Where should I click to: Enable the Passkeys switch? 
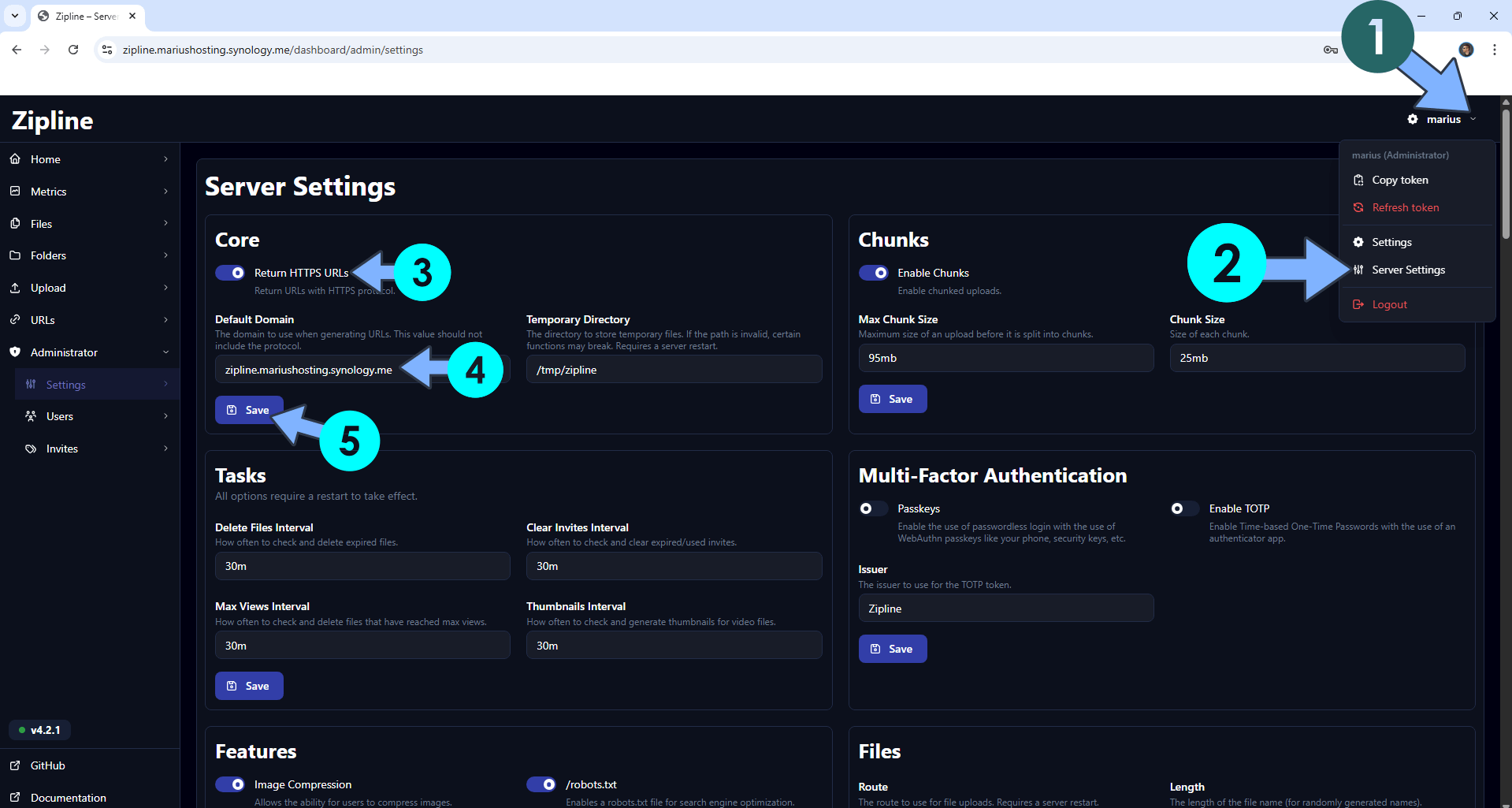873,508
